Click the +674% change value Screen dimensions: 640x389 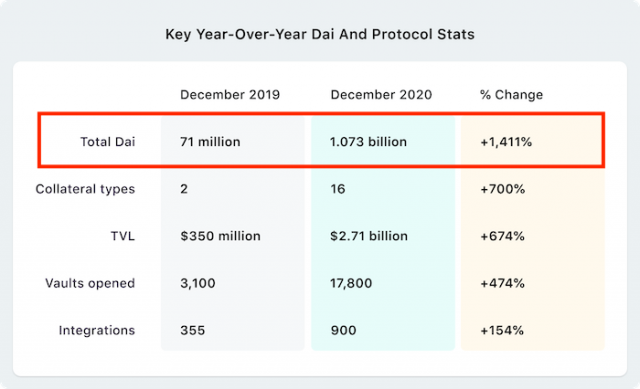tap(502, 236)
